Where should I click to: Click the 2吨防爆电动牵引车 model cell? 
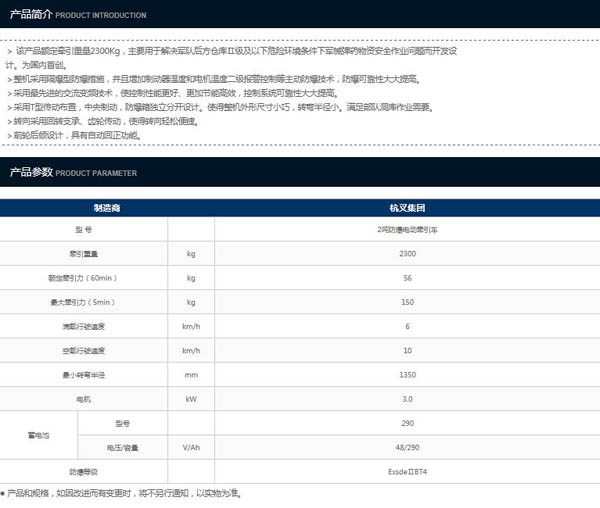click(407, 230)
